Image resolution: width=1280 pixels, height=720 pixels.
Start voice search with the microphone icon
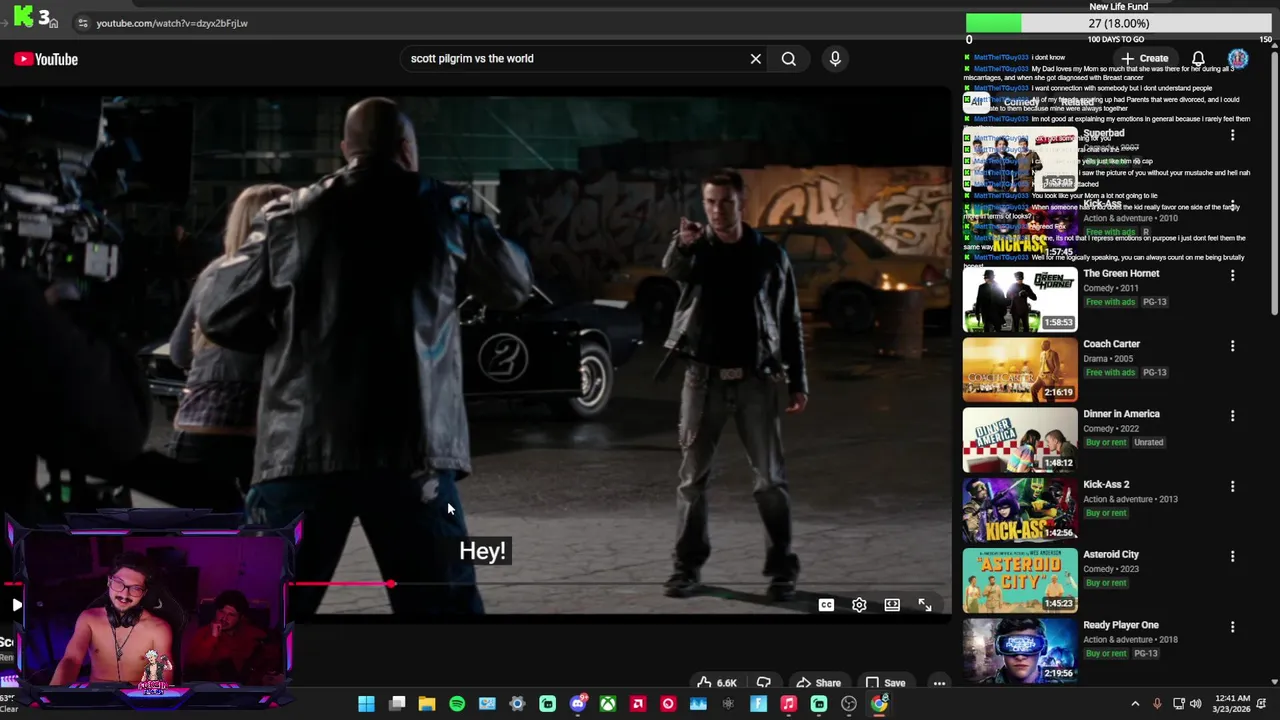tap(835, 59)
